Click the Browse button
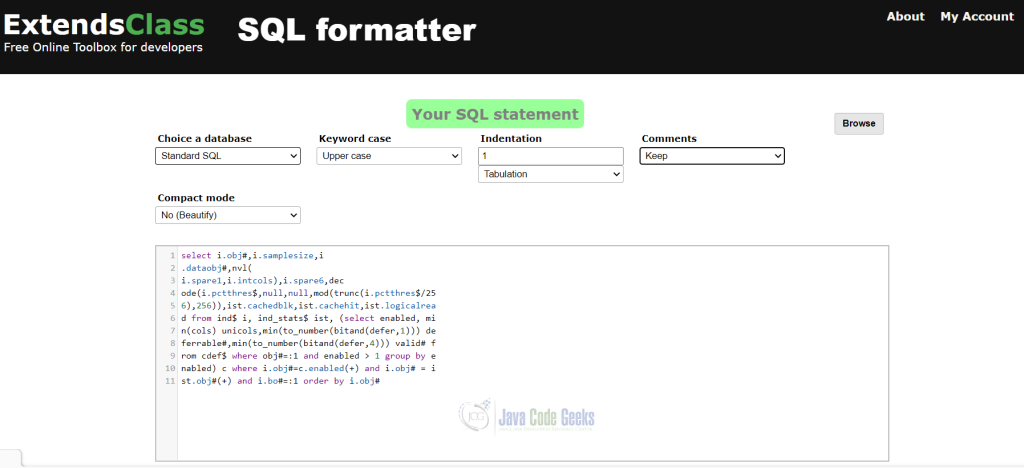This screenshot has width=1024, height=468. point(859,123)
